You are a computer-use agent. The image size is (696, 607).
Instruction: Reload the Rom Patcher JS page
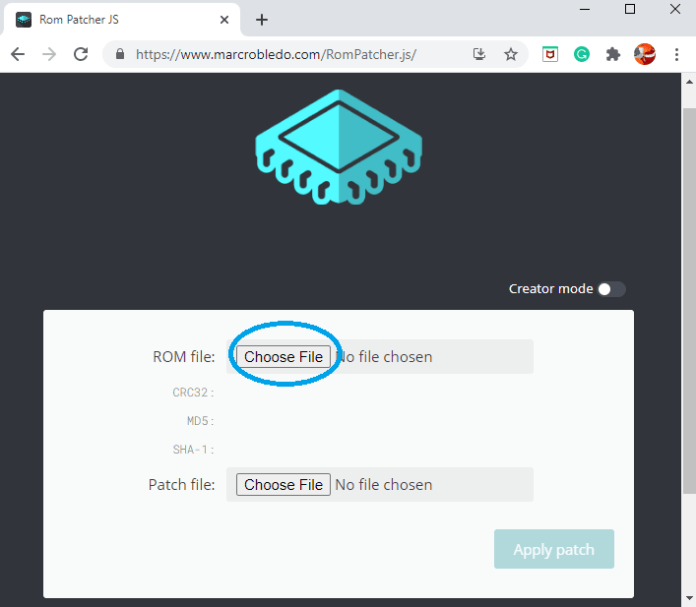click(x=81, y=54)
